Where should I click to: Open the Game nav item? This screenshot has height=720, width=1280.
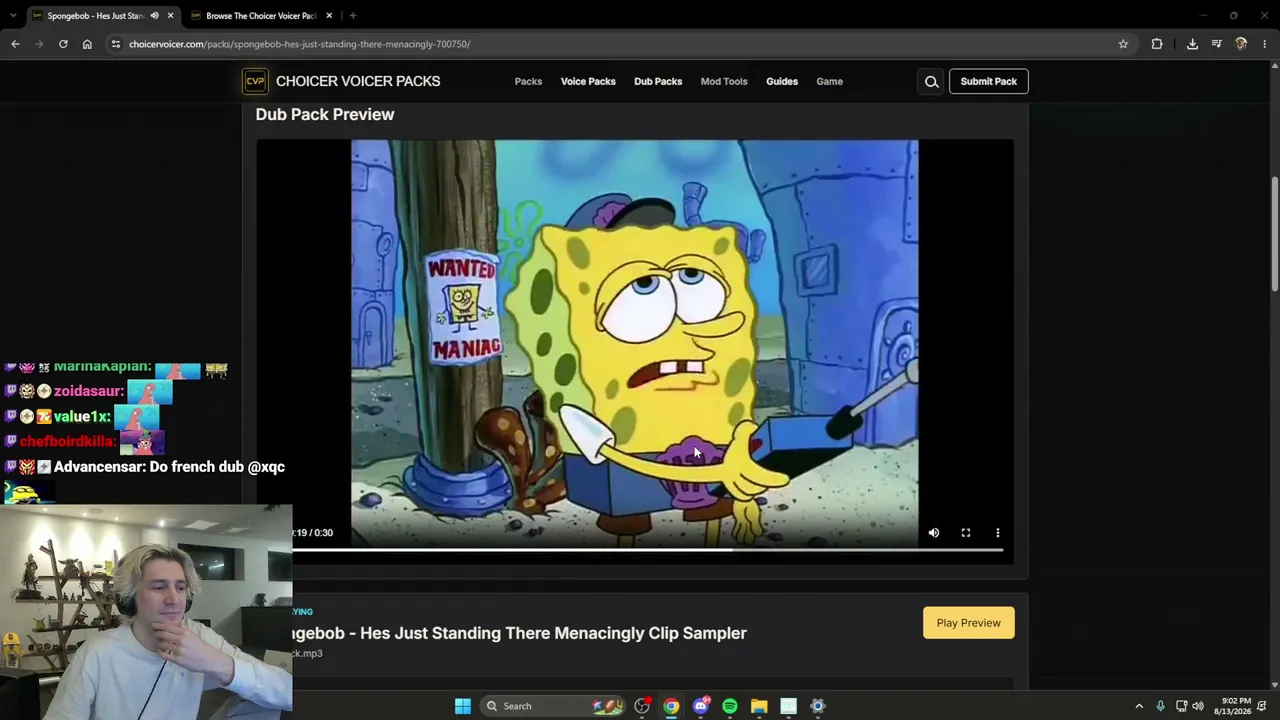[829, 82]
